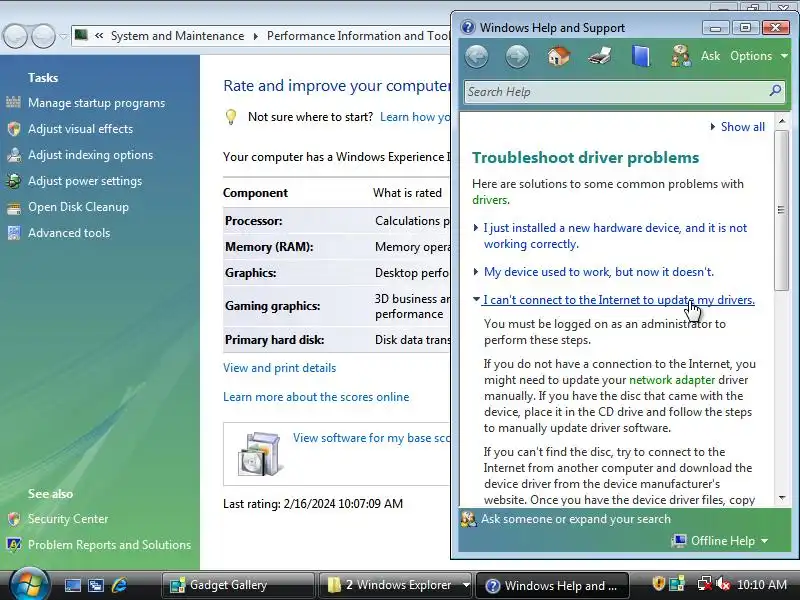
Task: Click the security shield tray icon
Action: pyautogui.click(x=658, y=584)
